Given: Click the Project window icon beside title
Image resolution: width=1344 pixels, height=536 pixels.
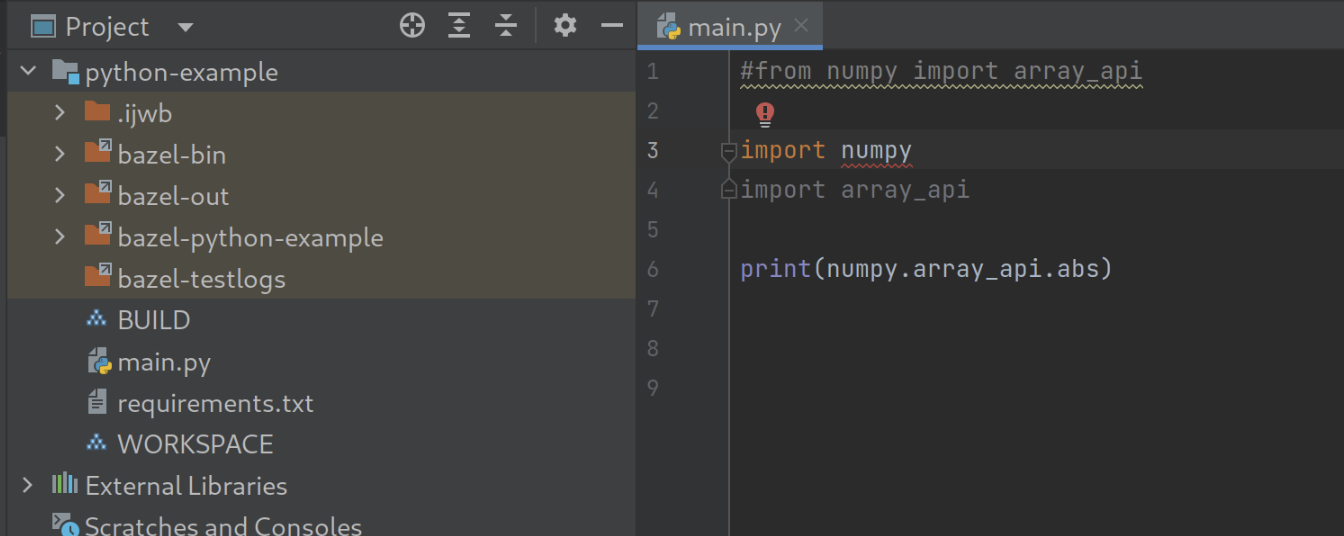Looking at the screenshot, I should click(43, 27).
